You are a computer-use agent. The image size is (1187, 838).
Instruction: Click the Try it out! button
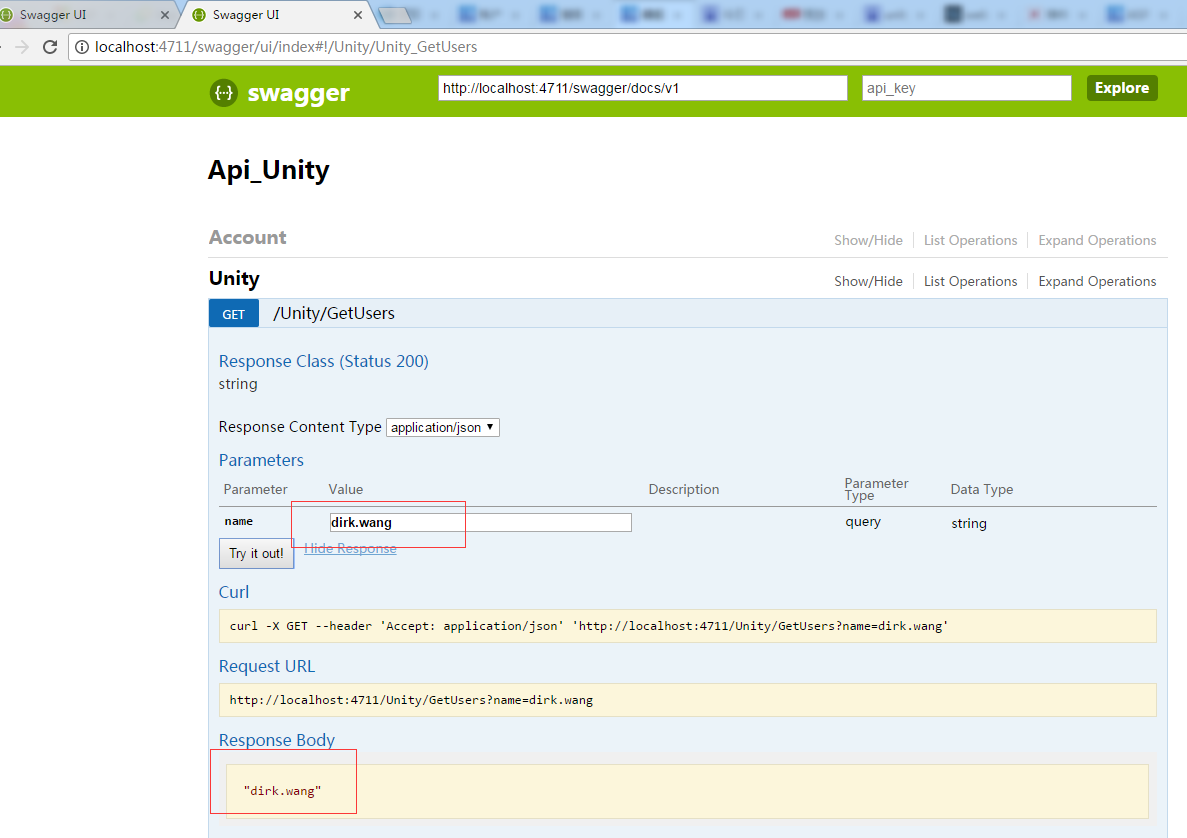click(257, 553)
